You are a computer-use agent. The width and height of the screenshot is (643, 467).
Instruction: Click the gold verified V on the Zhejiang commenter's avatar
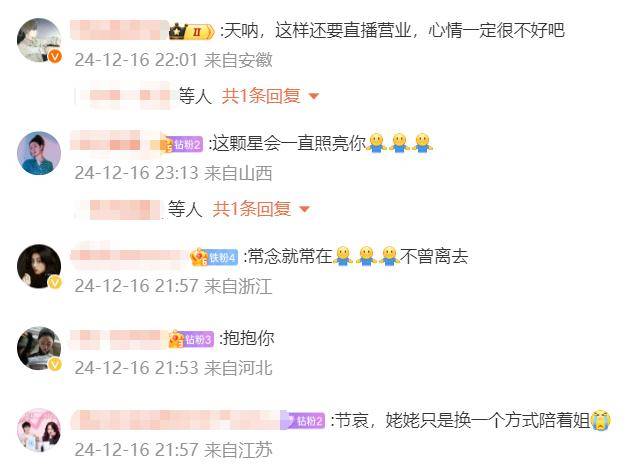point(55,282)
